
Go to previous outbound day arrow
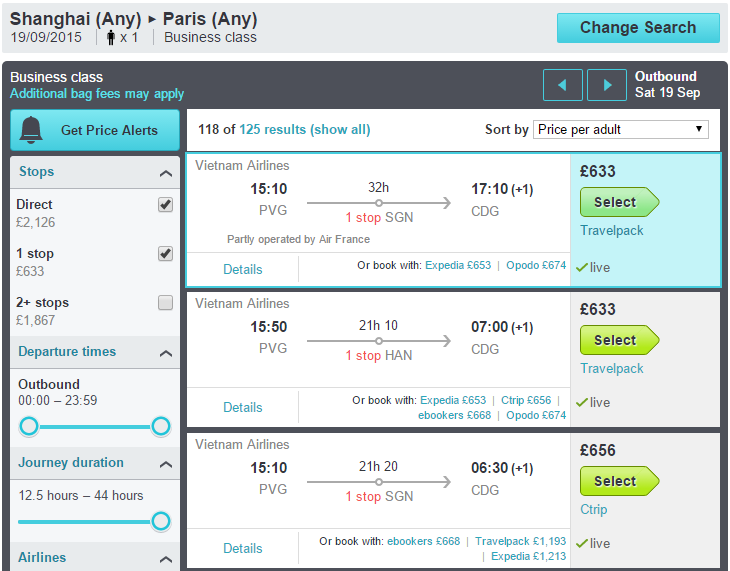562,85
